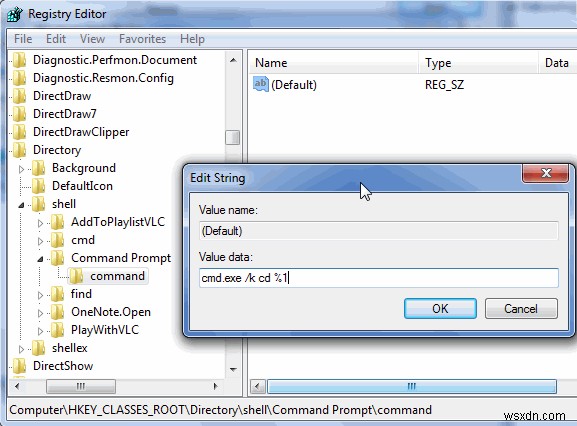Collapse the Command Prompt key
The image size is (577, 426).
(x=40, y=259)
